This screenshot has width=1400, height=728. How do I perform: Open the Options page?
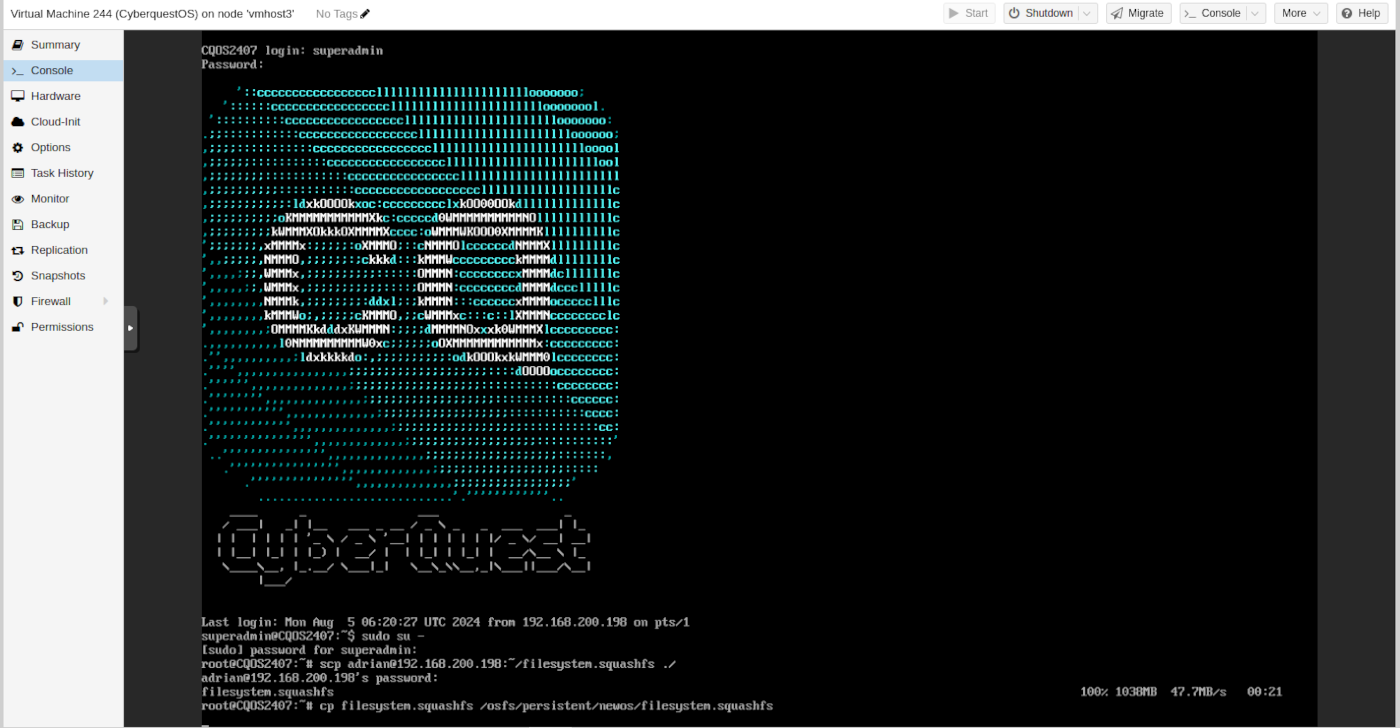click(62, 148)
